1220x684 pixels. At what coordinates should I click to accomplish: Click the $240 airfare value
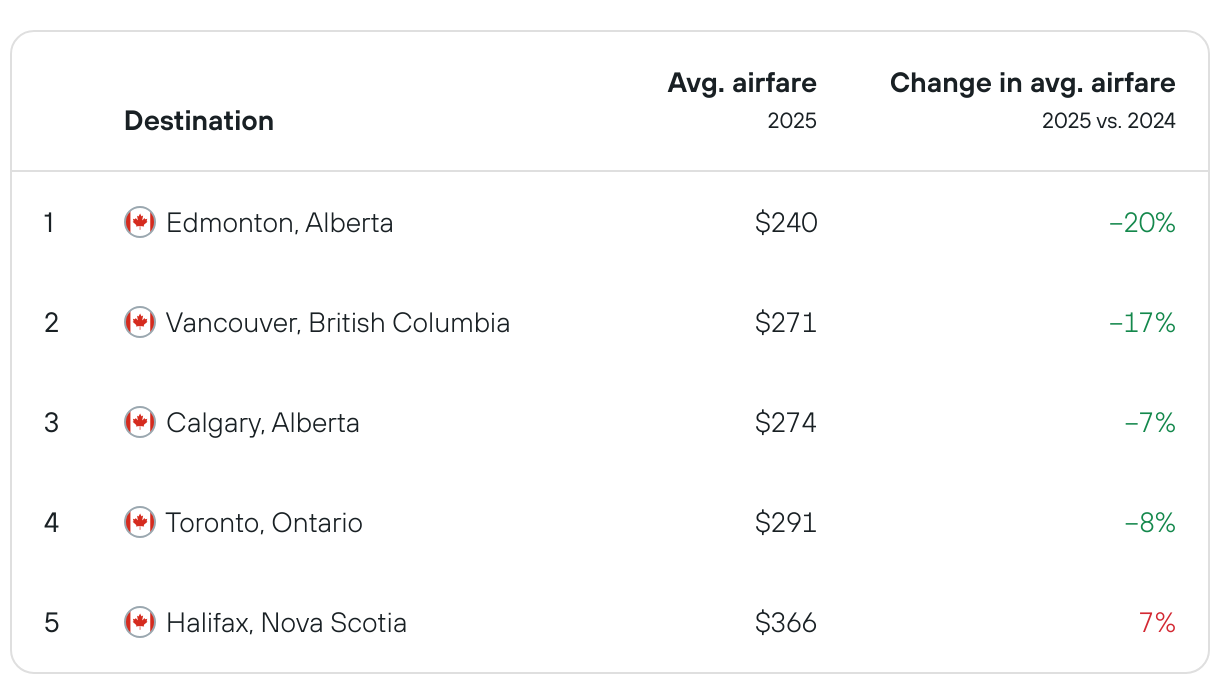[786, 222]
